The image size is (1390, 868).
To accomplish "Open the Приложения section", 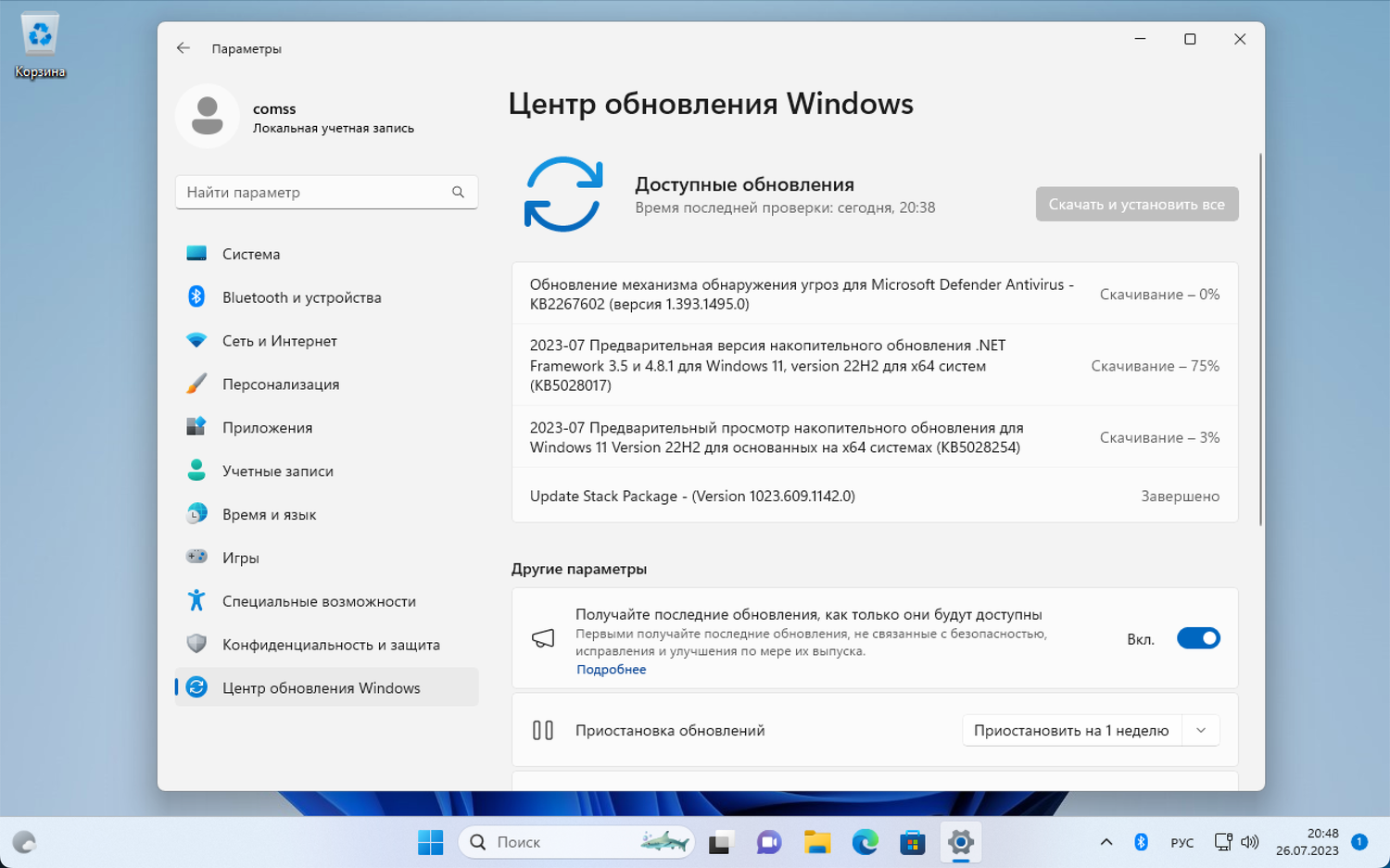I will tap(326, 426).
